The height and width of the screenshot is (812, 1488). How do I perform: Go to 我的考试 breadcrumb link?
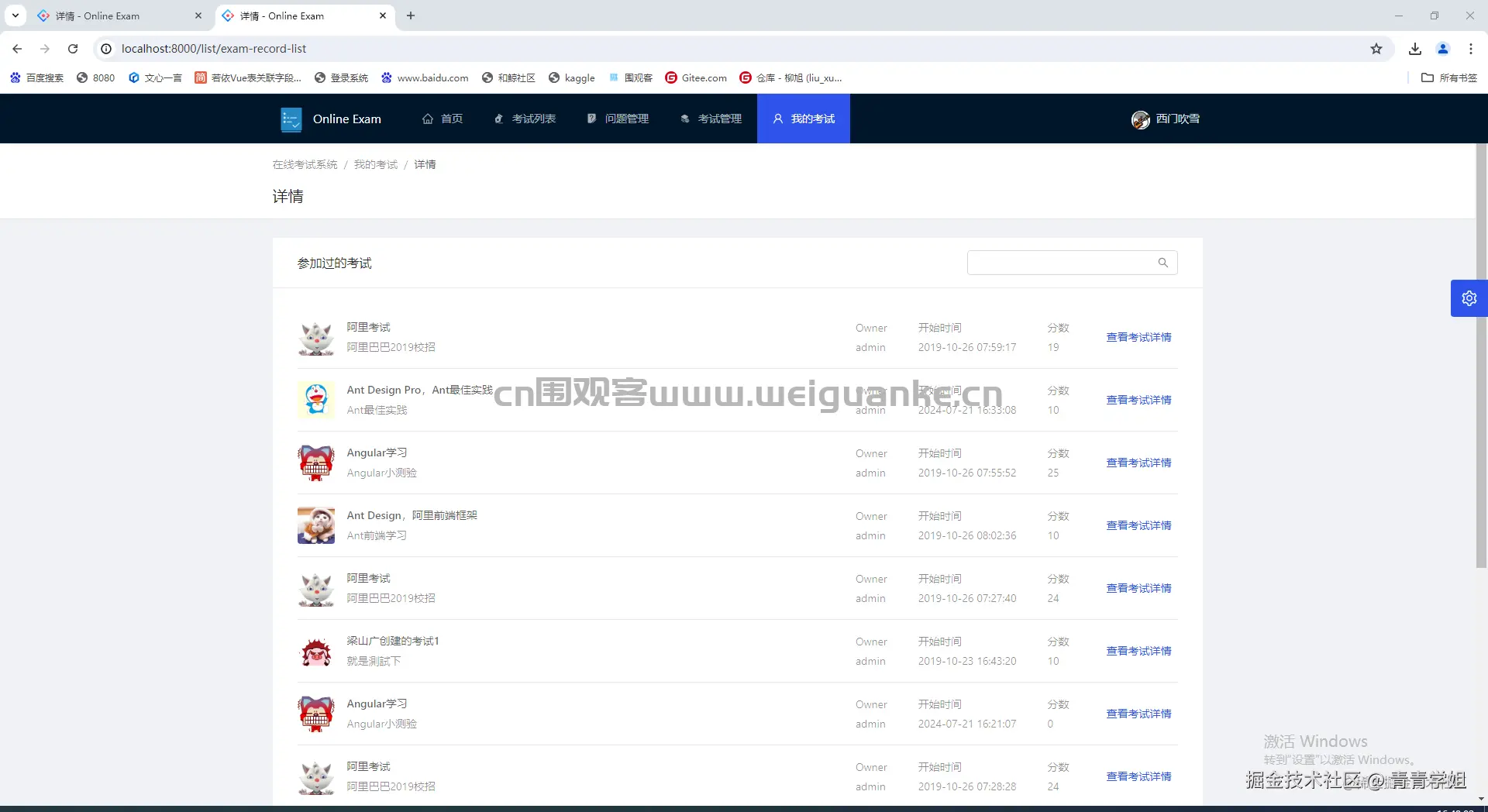tap(376, 164)
